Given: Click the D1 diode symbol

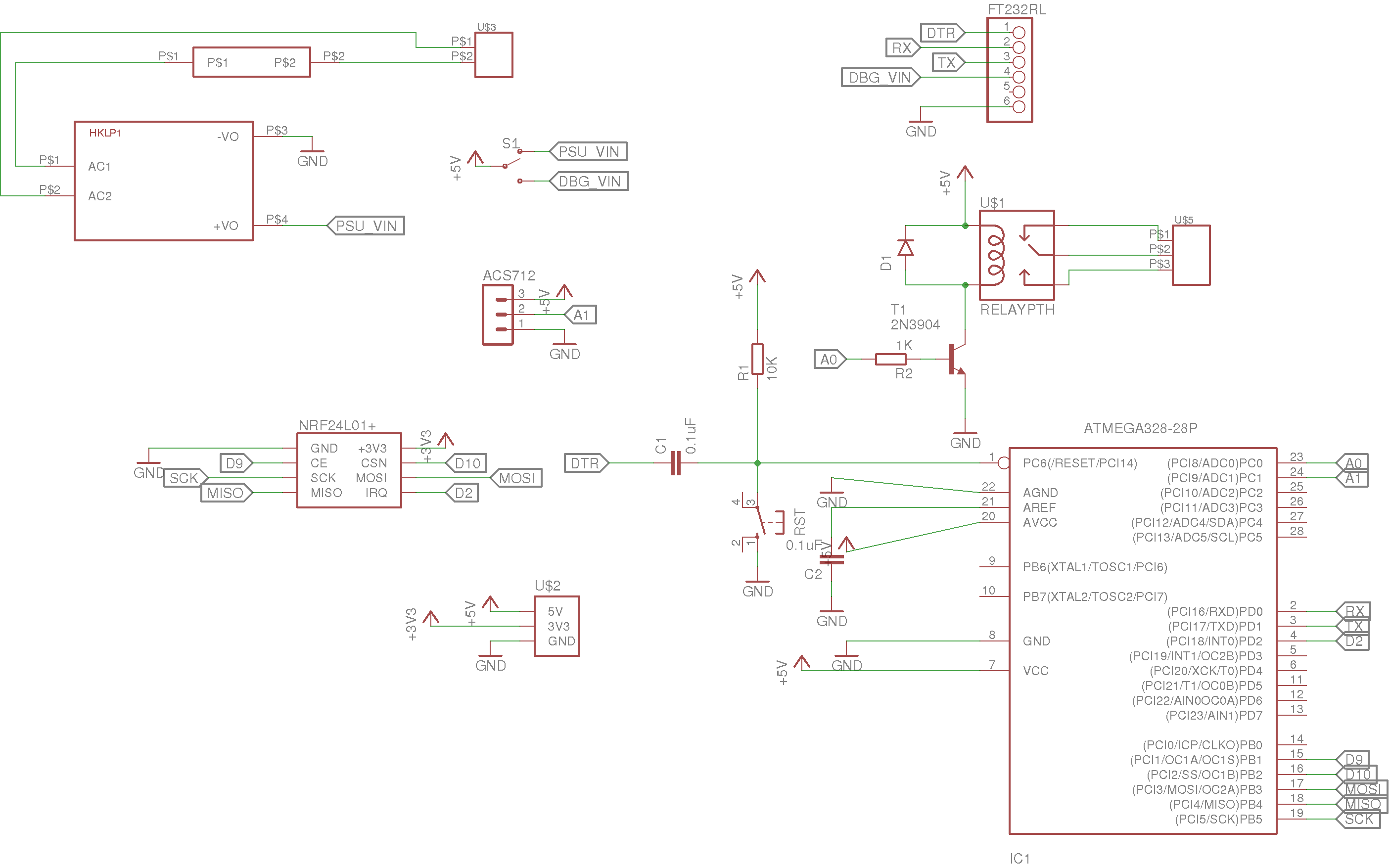Looking at the screenshot, I should (x=905, y=248).
